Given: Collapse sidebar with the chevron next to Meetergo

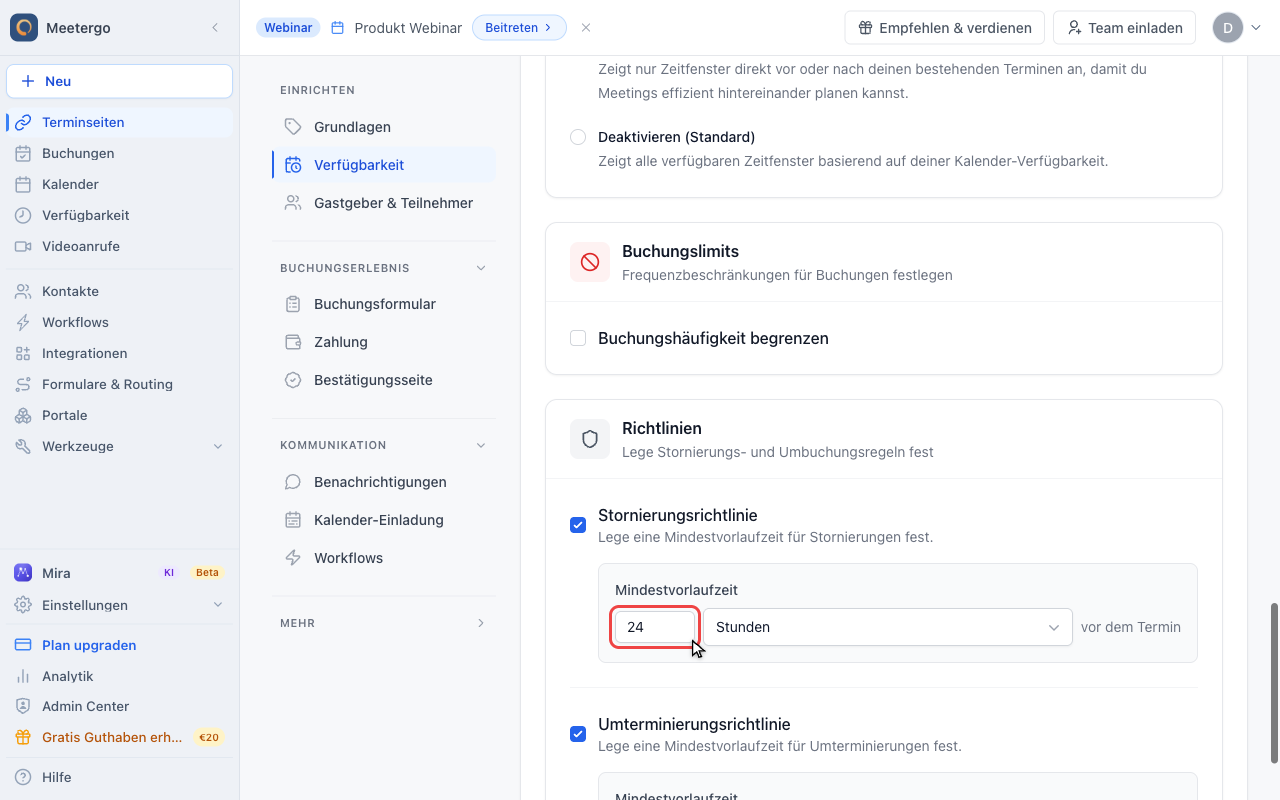Looking at the screenshot, I should 215,28.
